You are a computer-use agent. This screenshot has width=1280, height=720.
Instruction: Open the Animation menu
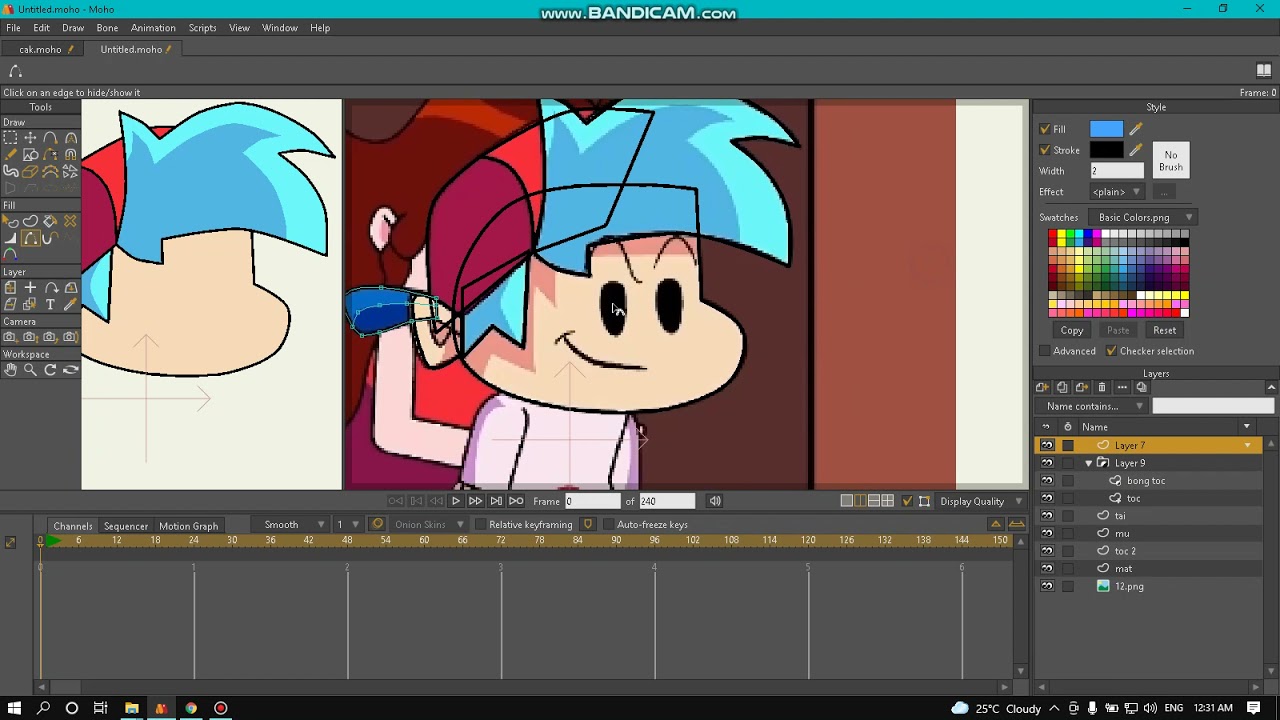pyautogui.click(x=153, y=28)
